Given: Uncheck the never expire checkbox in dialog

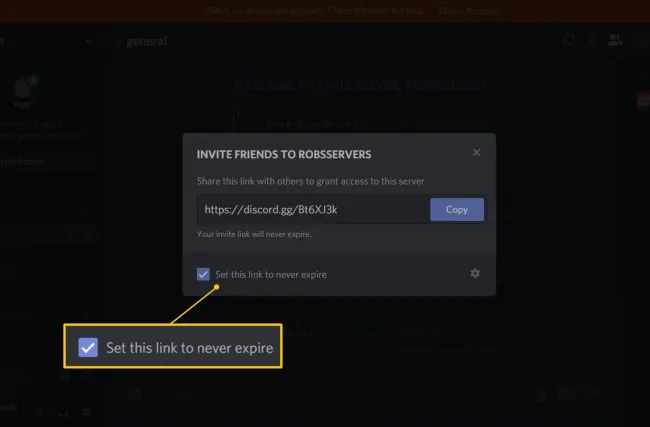Looking at the screenshot, I should pyautogui.click(x=203, y=274).
